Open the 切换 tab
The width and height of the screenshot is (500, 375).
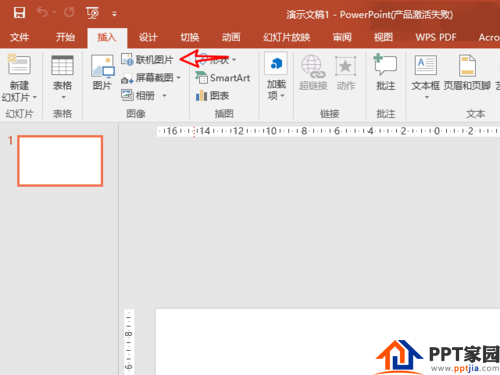tap(190, 37)
